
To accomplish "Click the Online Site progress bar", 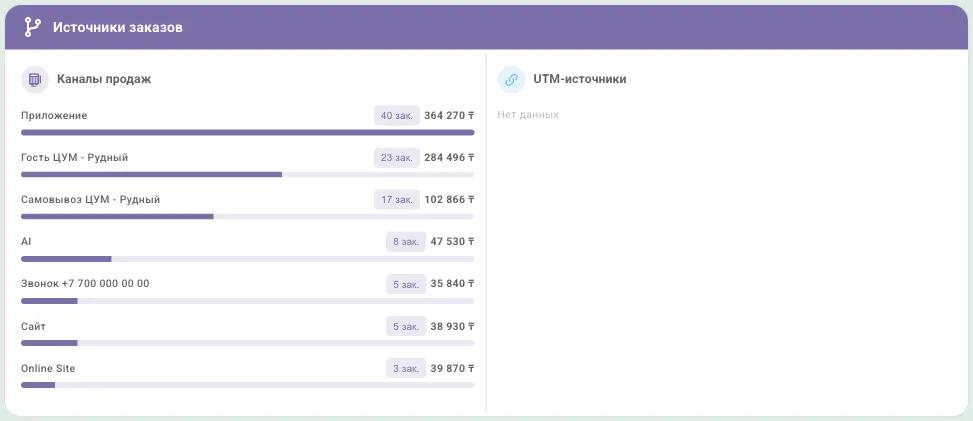I will (x=248, y=385).
